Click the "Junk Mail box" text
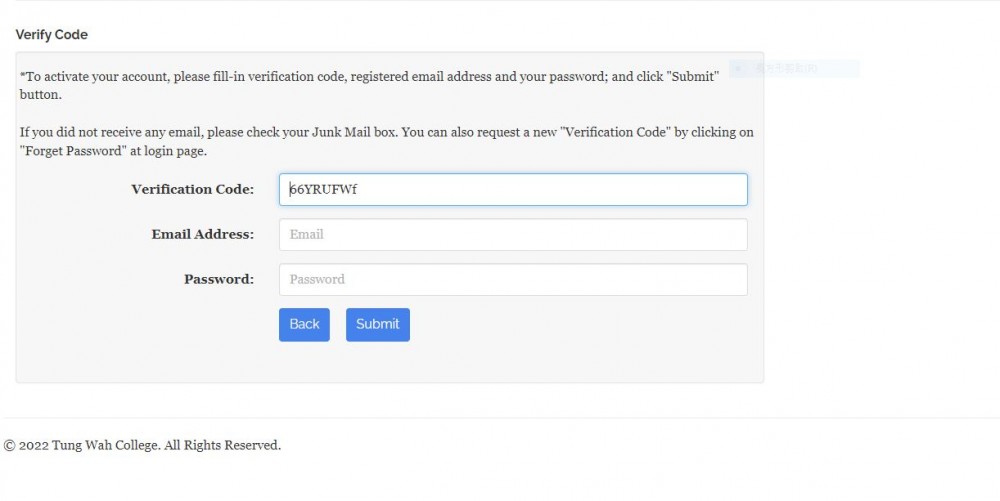Viewport: 1000px width, 501px height. [x=353, y=132]
